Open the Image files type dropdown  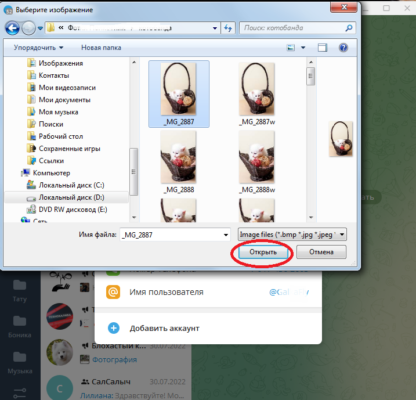tap(292, 234)
